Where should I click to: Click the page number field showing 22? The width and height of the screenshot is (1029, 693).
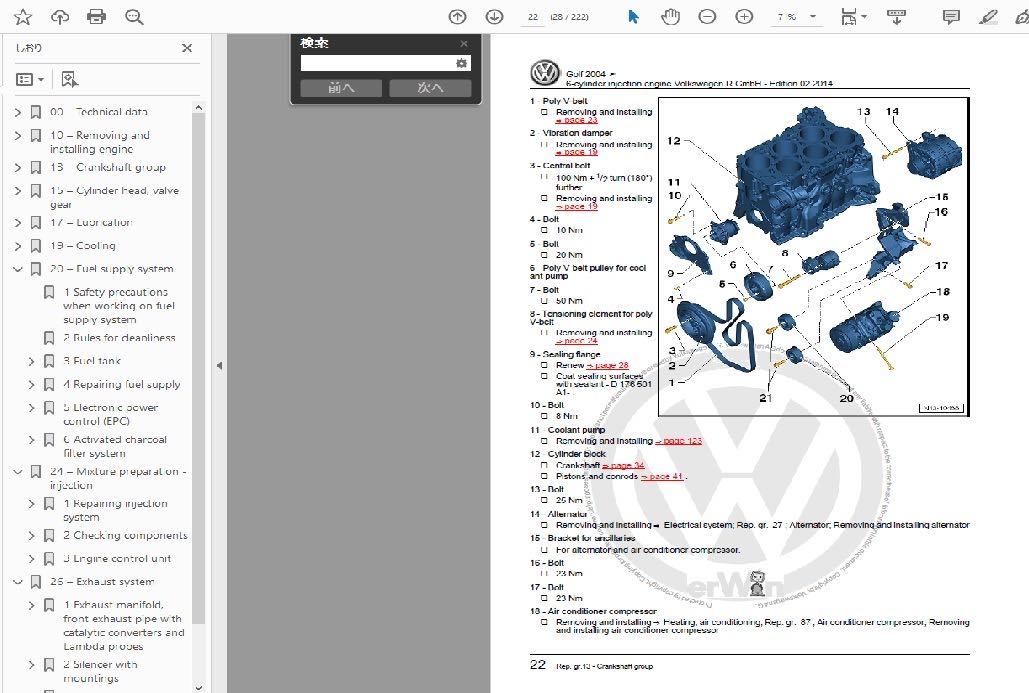tap(533, 17)
